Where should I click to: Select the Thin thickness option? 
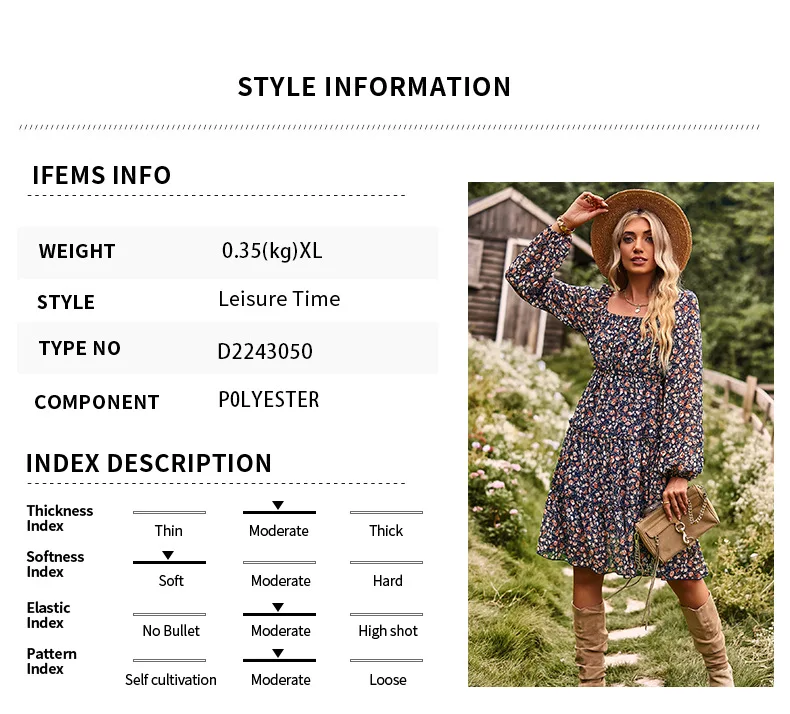[x=169, y=531]
